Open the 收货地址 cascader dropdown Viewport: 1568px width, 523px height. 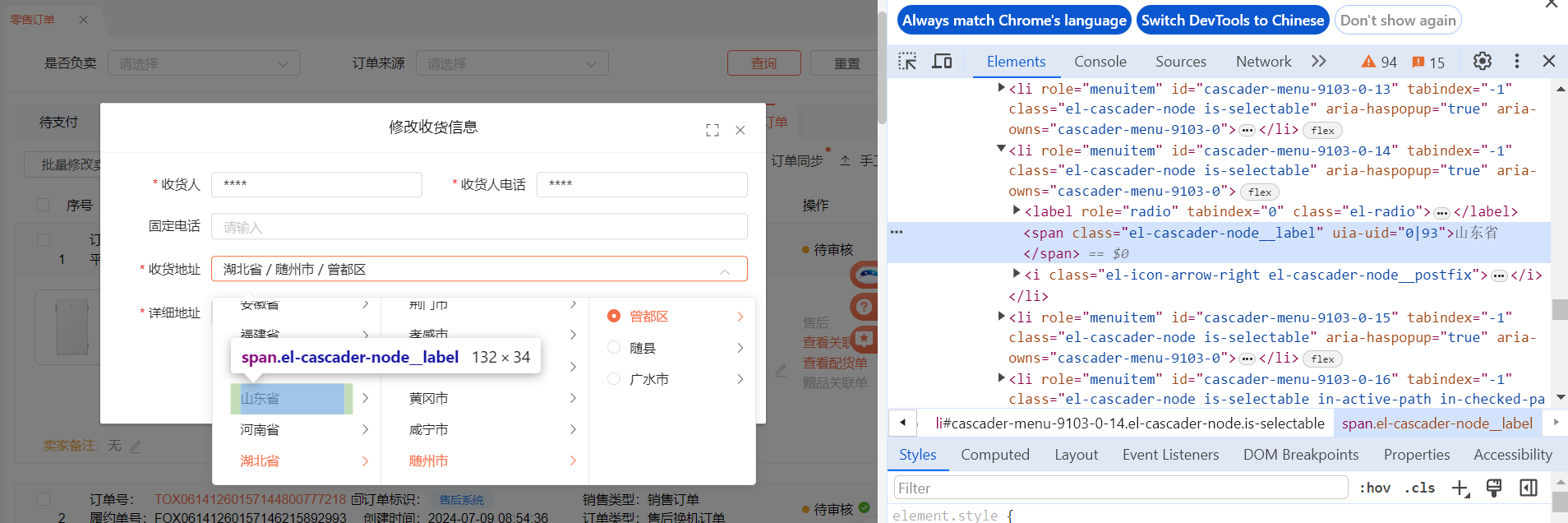[x=478, y=270]
